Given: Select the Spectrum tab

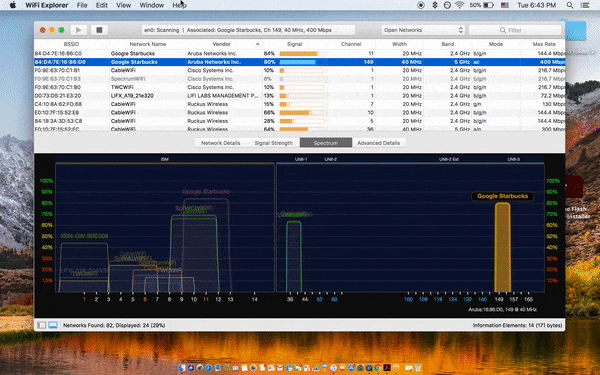Looking at the screenshot, I should click(326, 143).
